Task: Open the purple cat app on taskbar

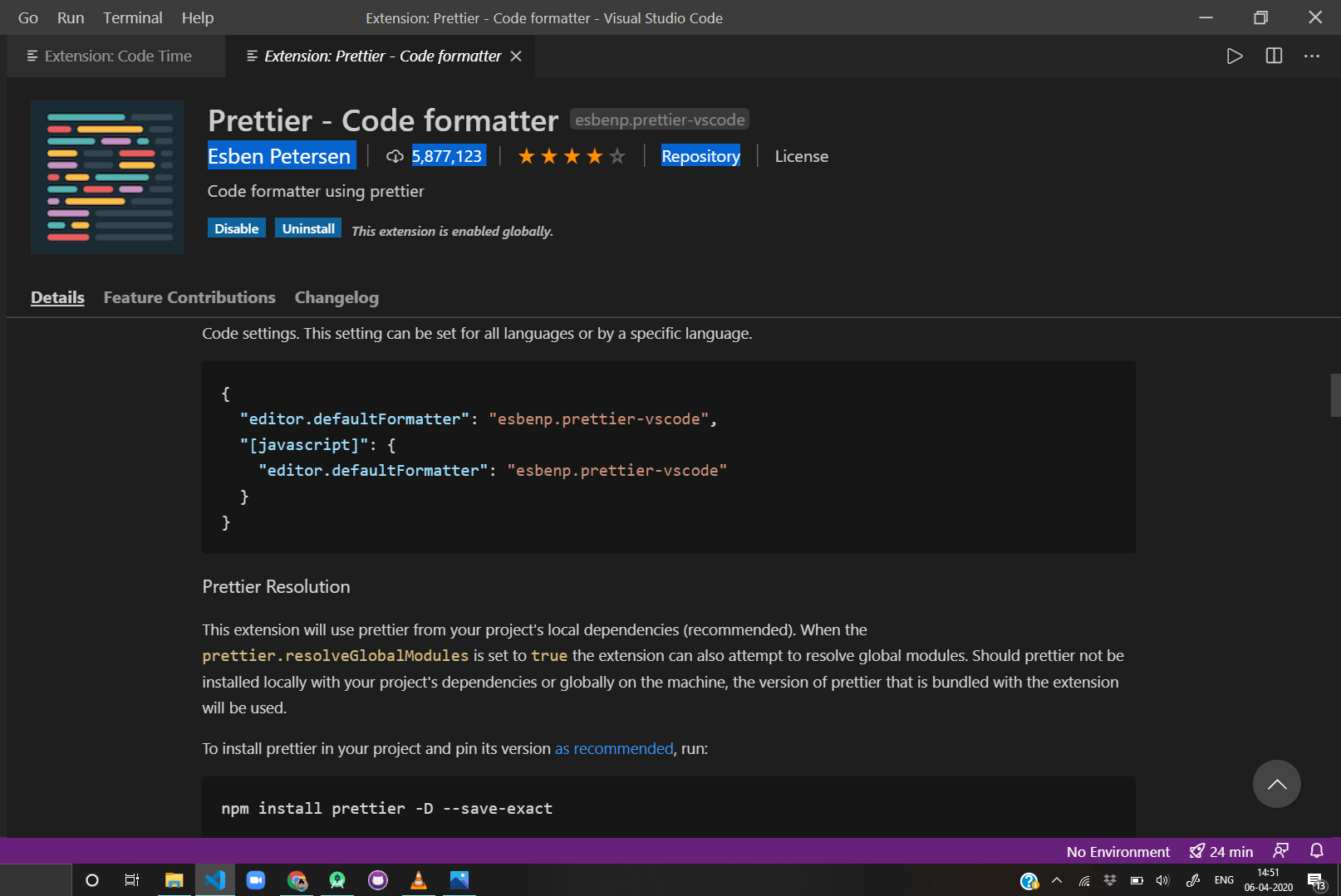Action: tap(378, 880)
